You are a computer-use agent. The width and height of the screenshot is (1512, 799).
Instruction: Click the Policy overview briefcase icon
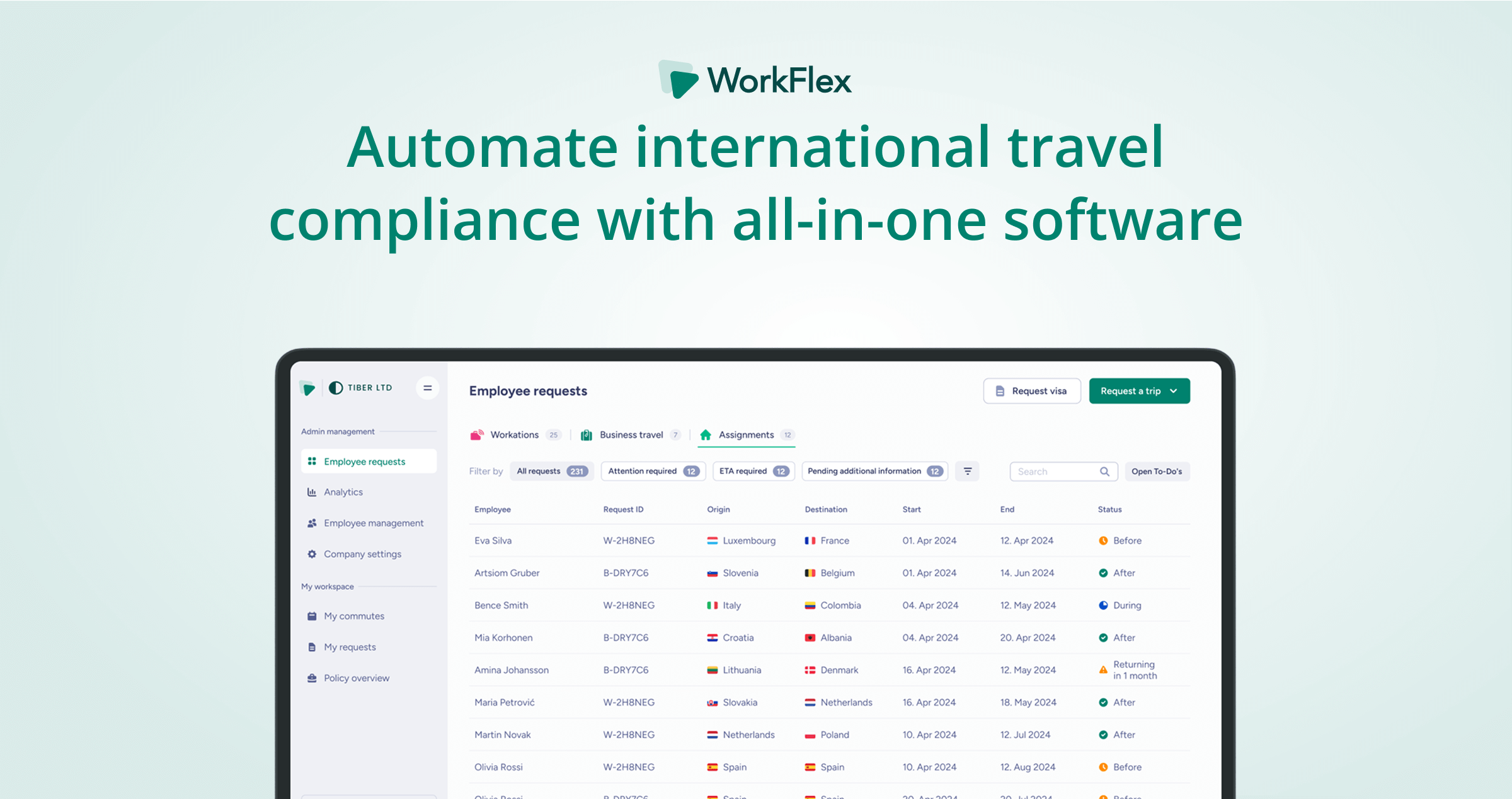tap(312, 678)
